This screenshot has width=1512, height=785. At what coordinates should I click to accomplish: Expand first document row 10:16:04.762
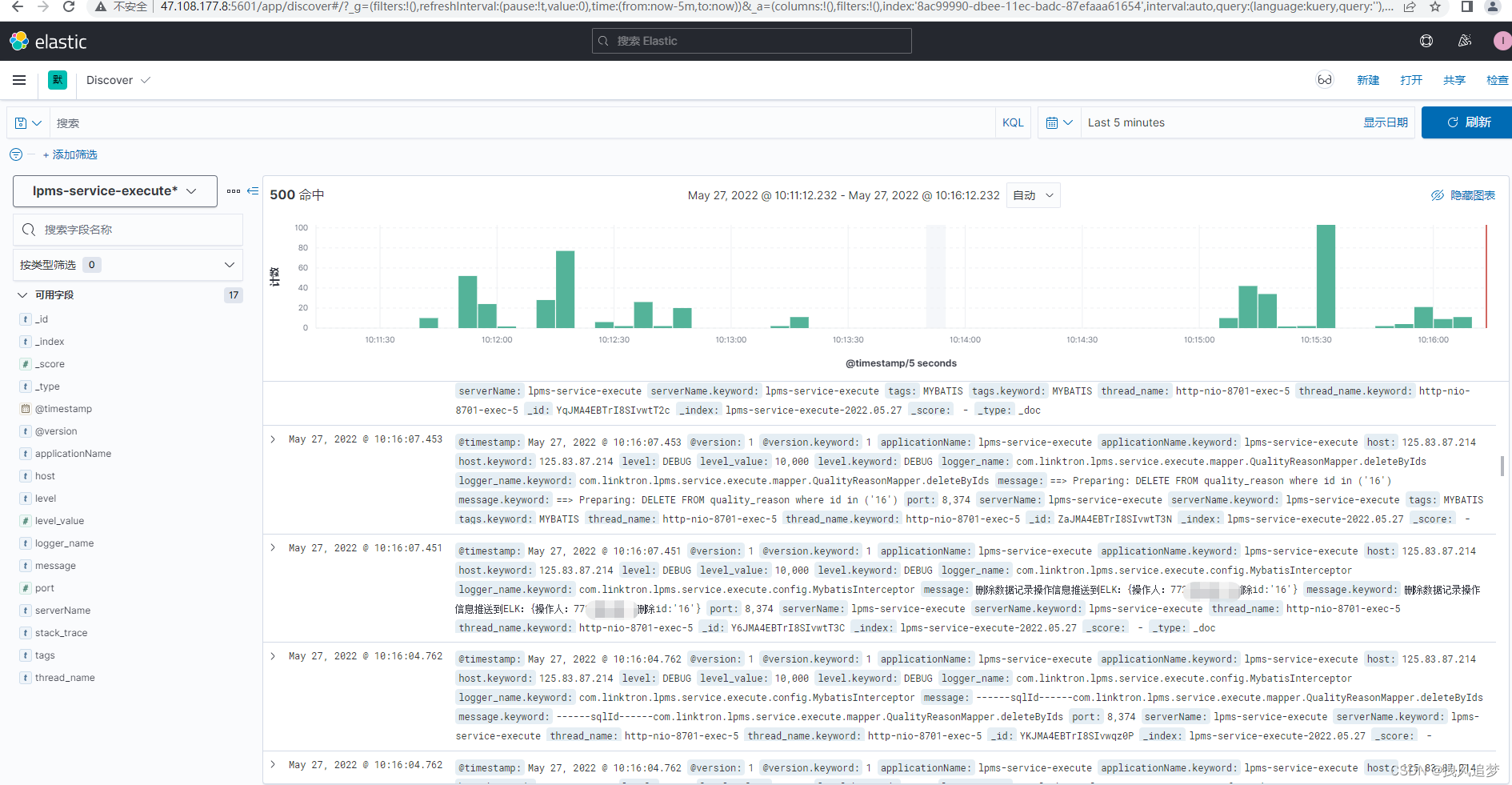coord(273,656)
